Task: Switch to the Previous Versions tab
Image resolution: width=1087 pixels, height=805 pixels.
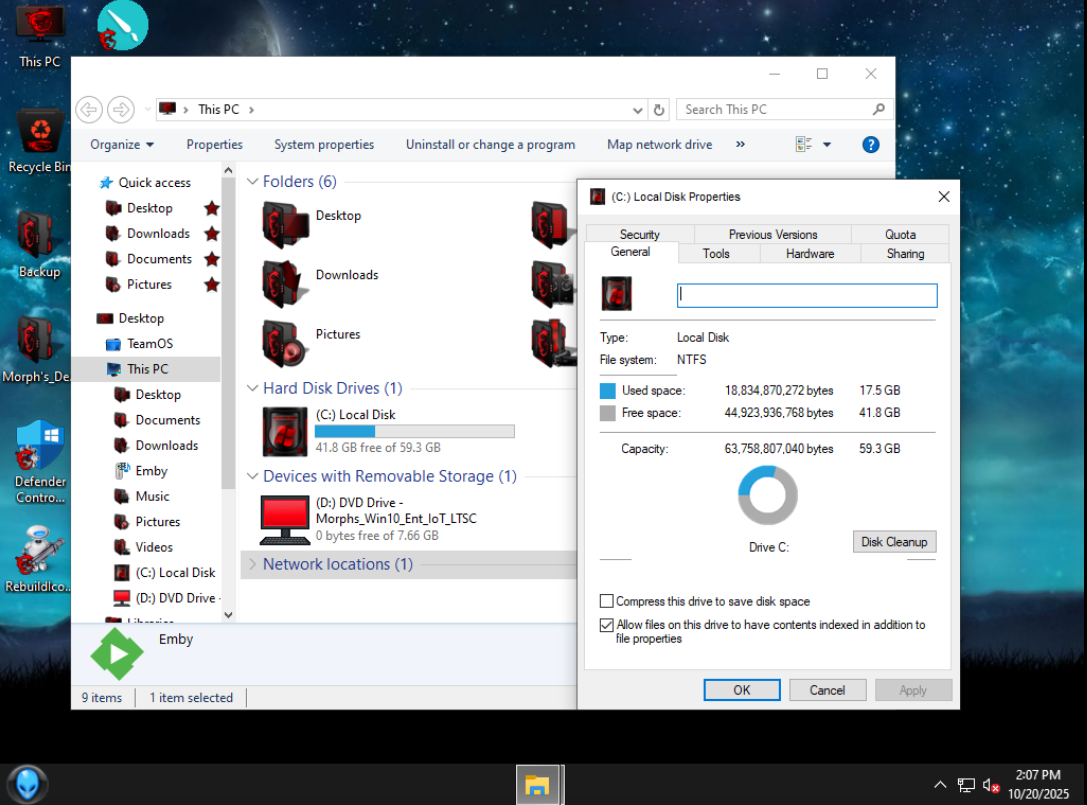Action: (x=772, y=234)
